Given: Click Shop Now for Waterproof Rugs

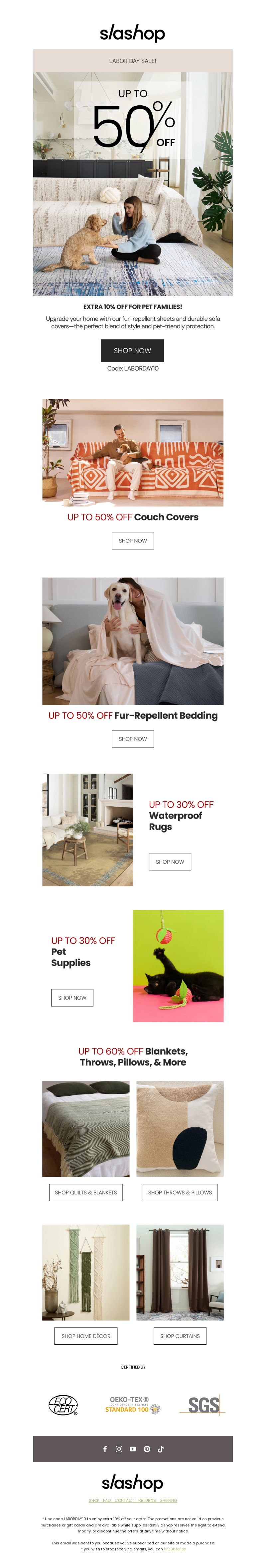Looking at the screenshot, I should [170, 862].
